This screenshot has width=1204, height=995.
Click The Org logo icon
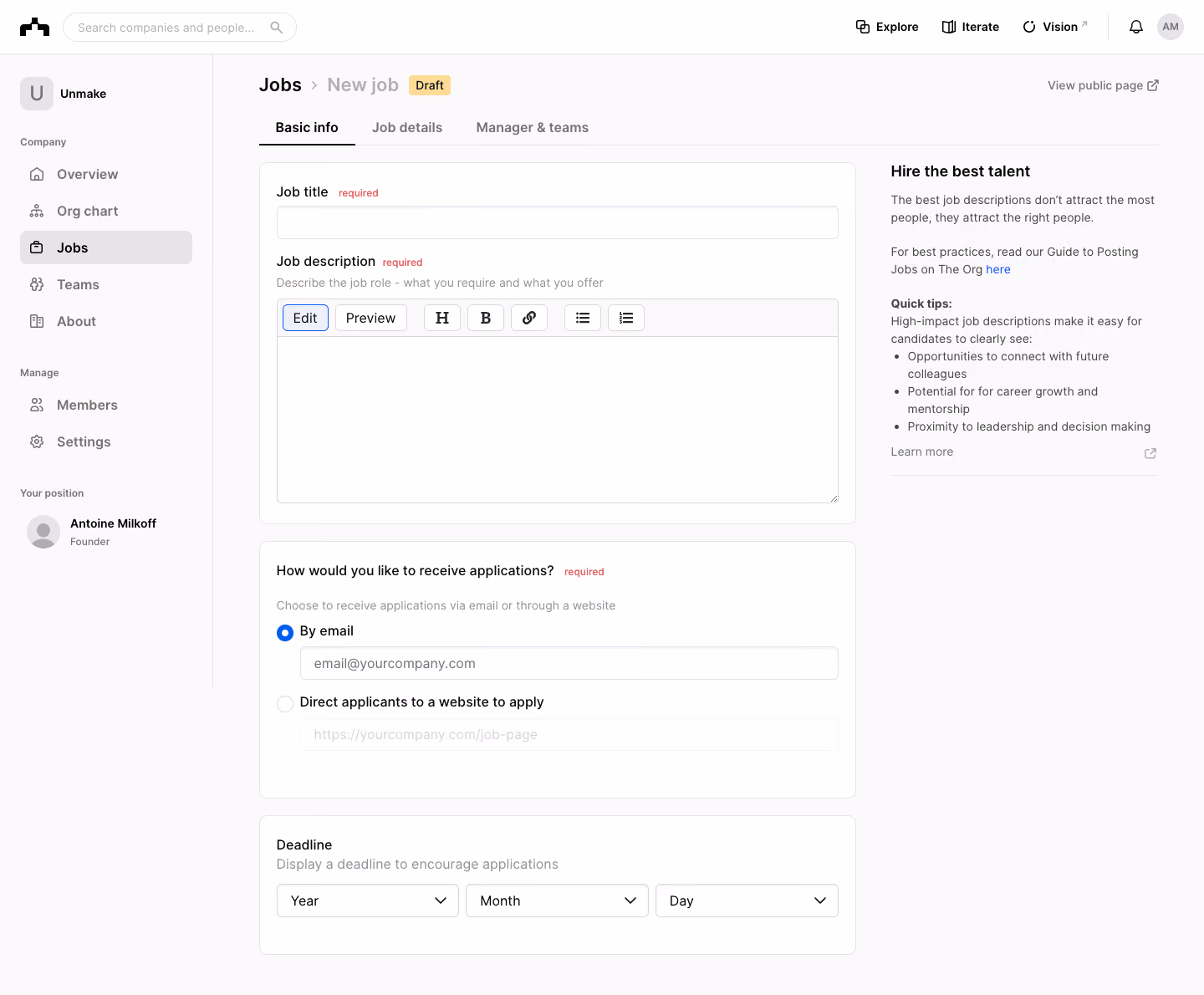(34, 28)
